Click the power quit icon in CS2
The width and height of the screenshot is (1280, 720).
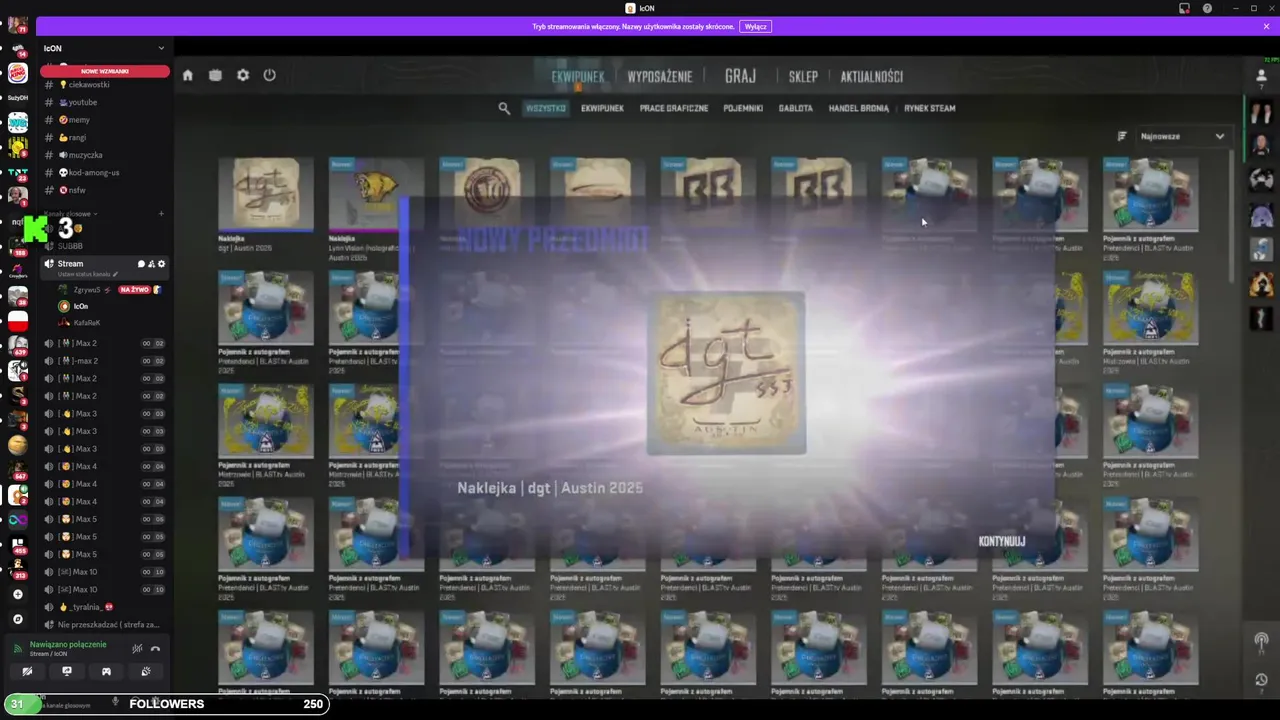[x=270, y=75]
